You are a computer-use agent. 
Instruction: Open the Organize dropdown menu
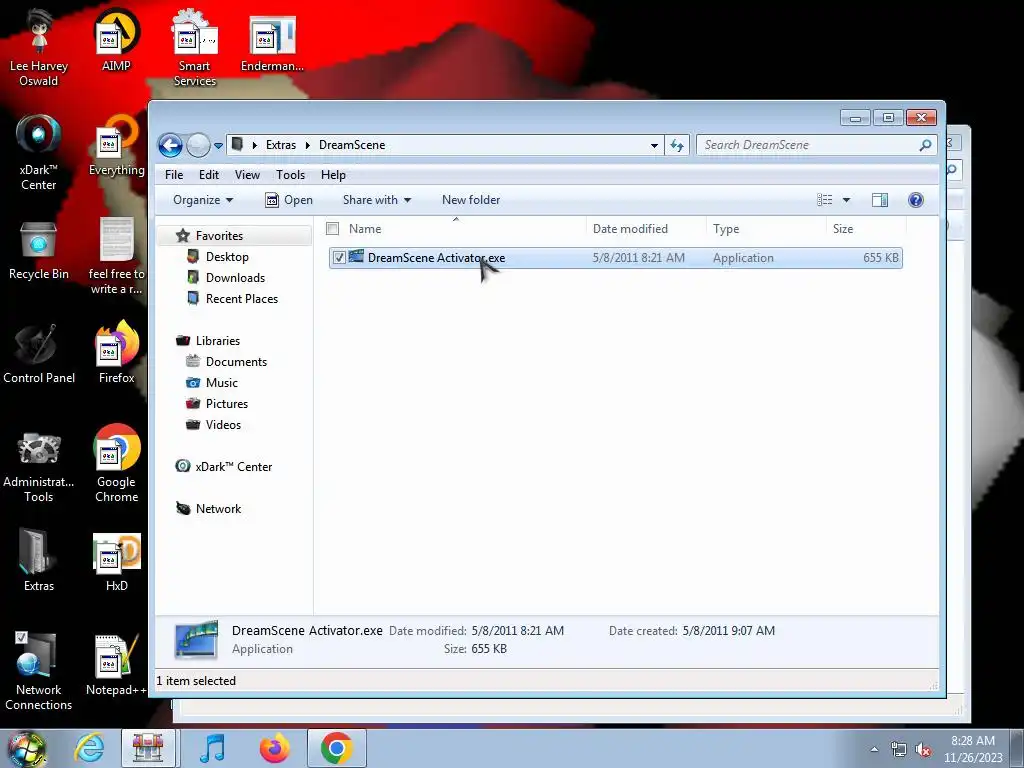coord(202,200)
